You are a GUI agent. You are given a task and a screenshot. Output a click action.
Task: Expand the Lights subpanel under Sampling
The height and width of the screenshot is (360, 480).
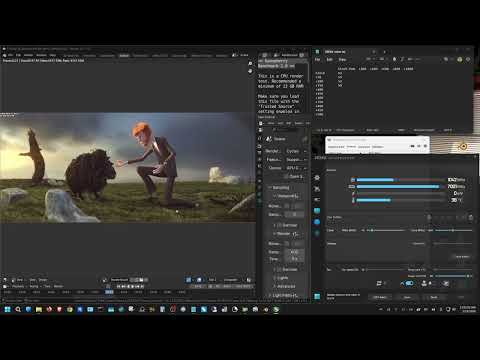pyautogui.click(x=282, y=278)
